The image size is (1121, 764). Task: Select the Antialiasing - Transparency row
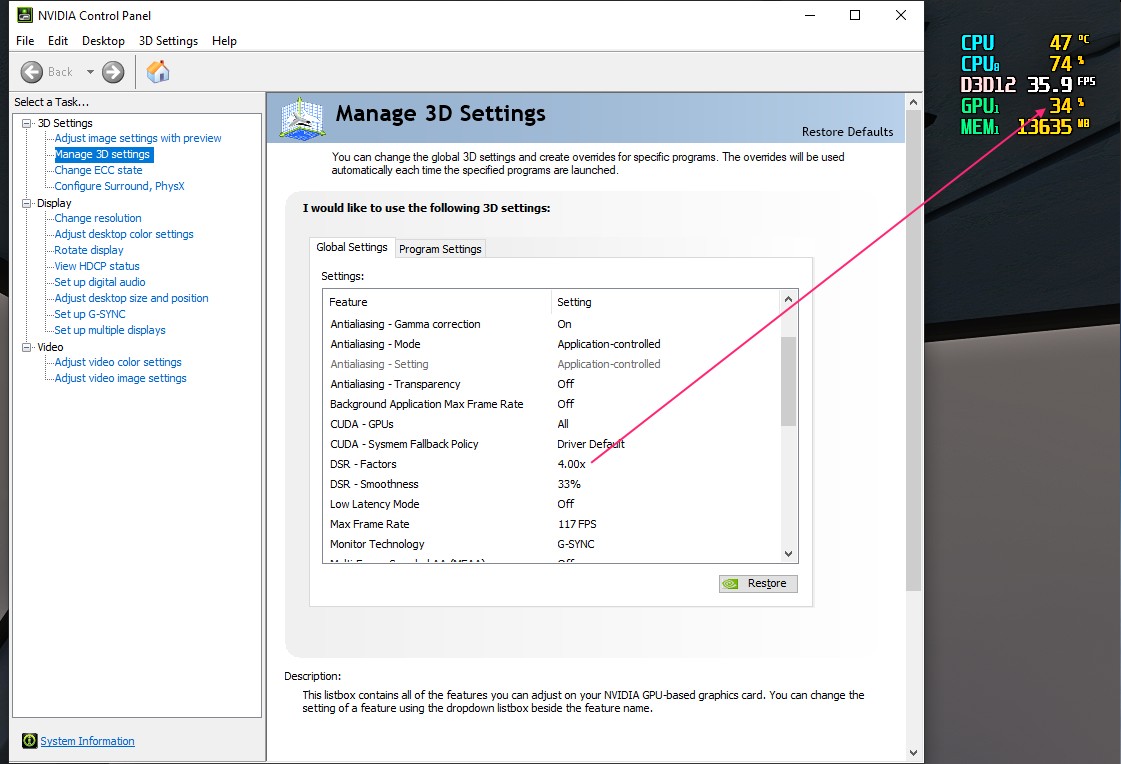pos(551,384)
